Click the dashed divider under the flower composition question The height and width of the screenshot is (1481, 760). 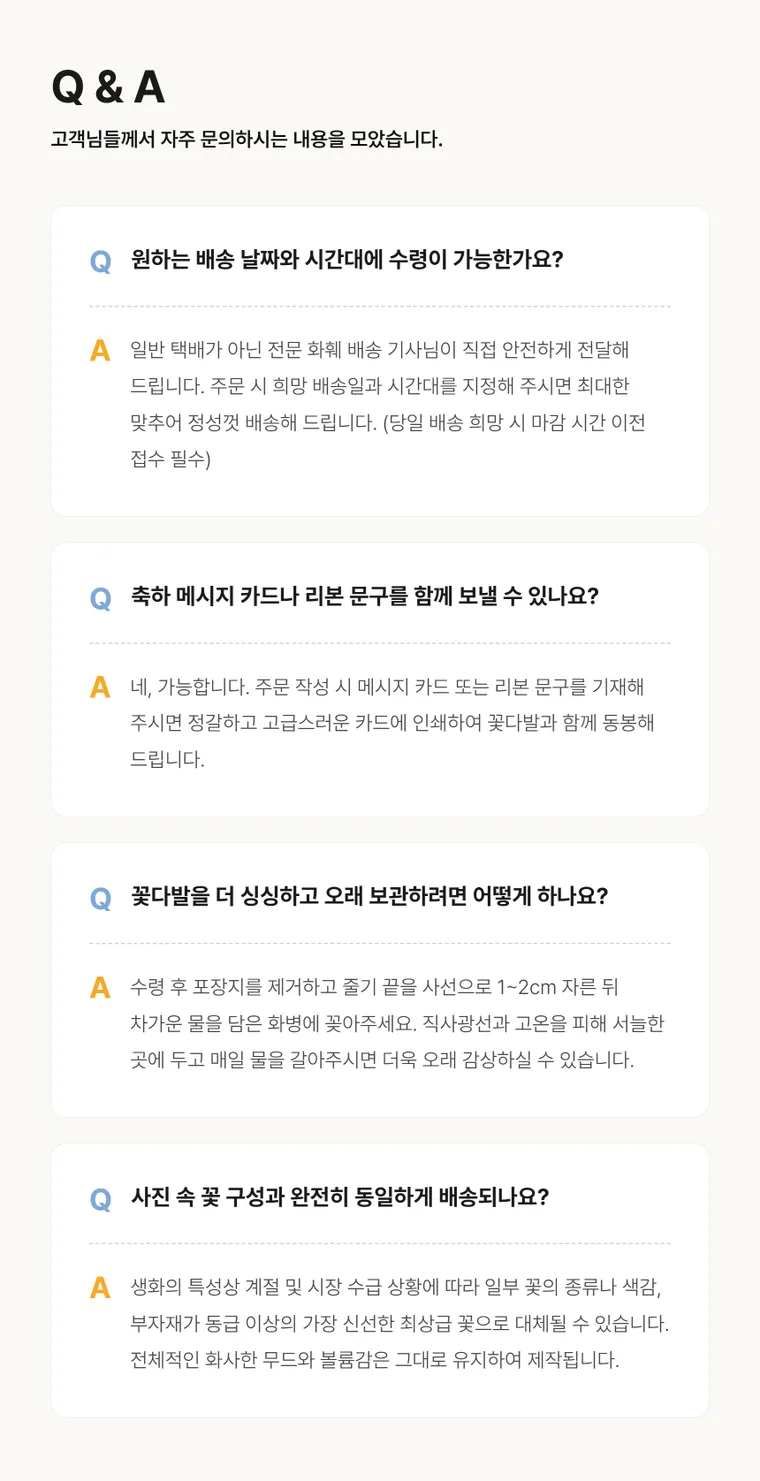(x=380, y=1243)
